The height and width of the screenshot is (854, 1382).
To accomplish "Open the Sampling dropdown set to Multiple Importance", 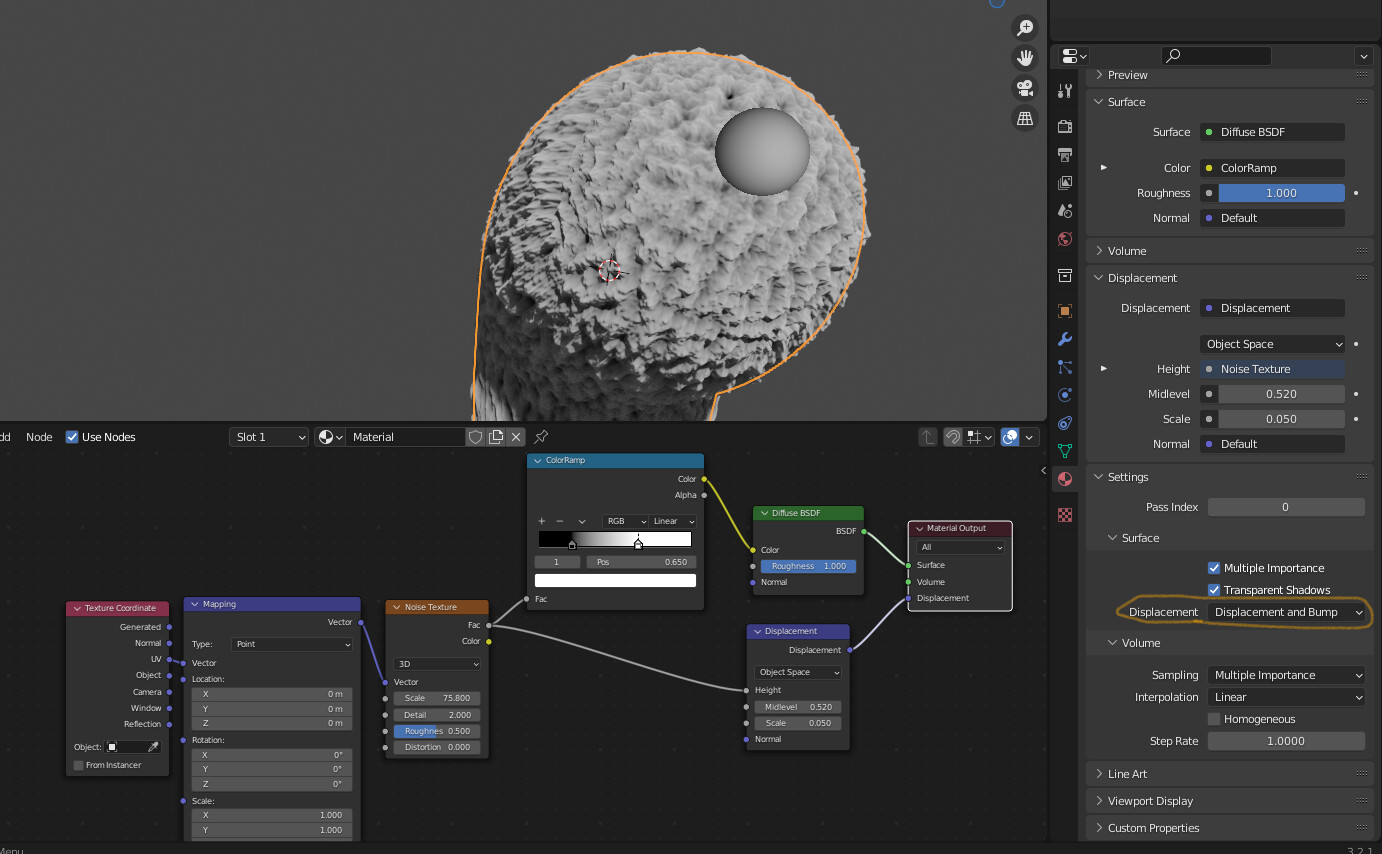I will [x=1285, y=675].
